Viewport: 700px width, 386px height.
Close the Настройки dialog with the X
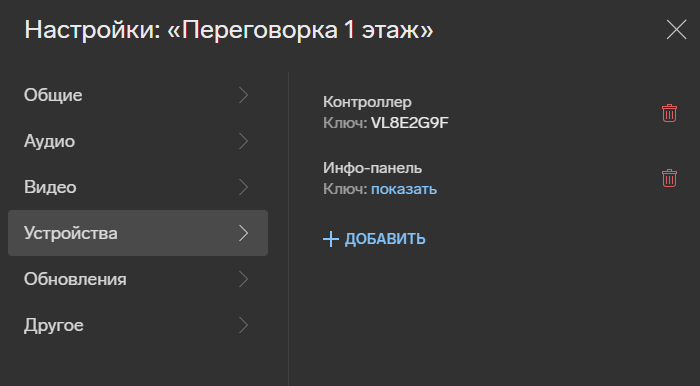(x=676, y=30)
